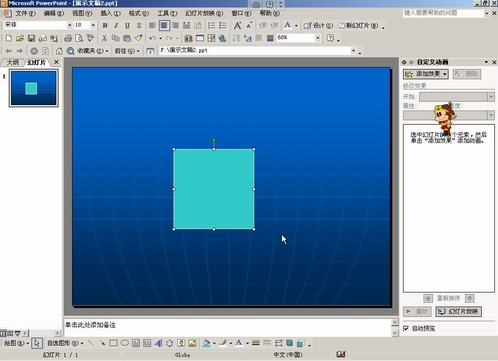498x361 pixels.
Task: Toggle Bullets list
Action: [x=223, y=25]
